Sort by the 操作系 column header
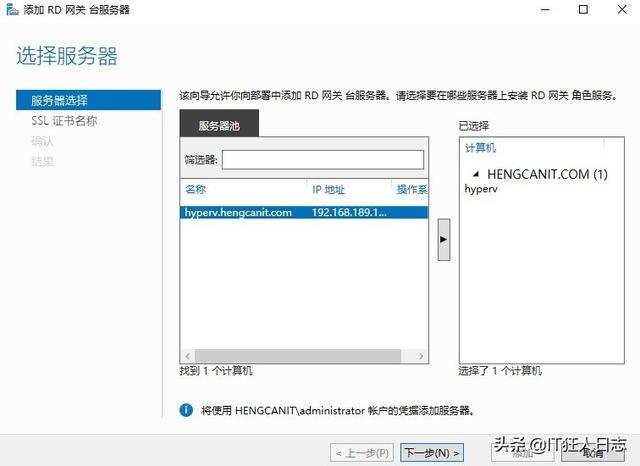The height and width of the screenshot is (466, 640). [411, 189]
